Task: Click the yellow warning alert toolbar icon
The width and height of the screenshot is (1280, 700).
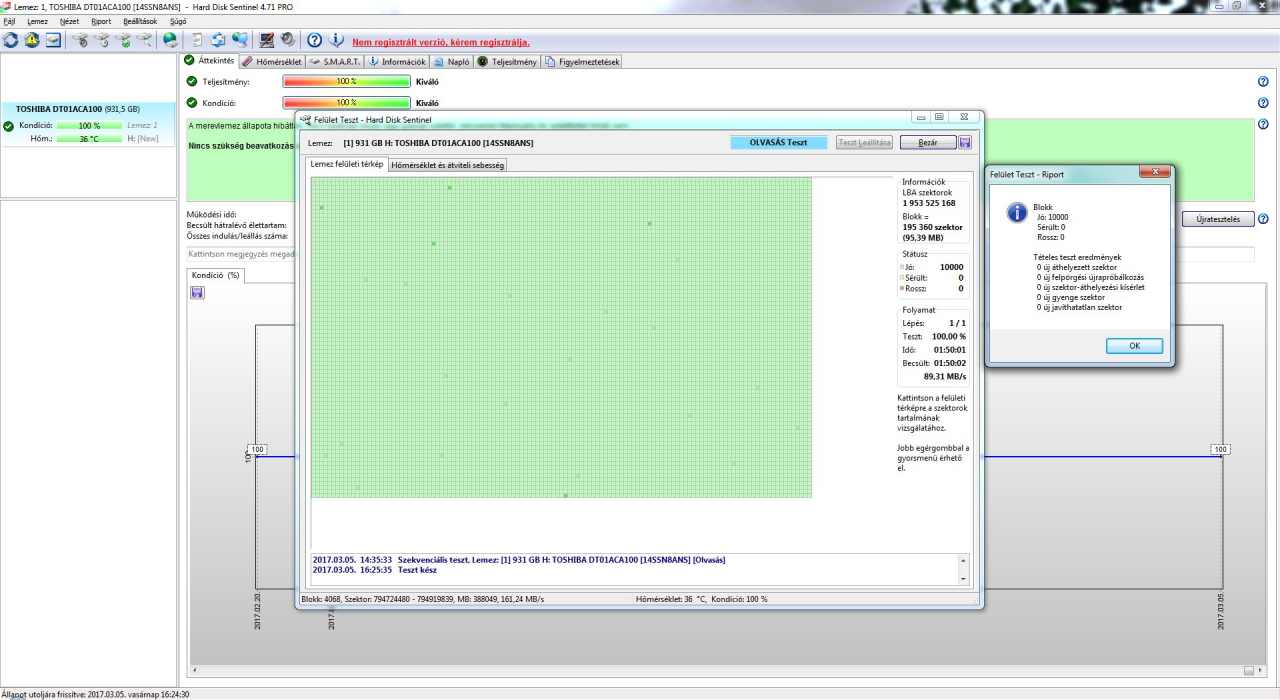Action: [x=32, y=40]
